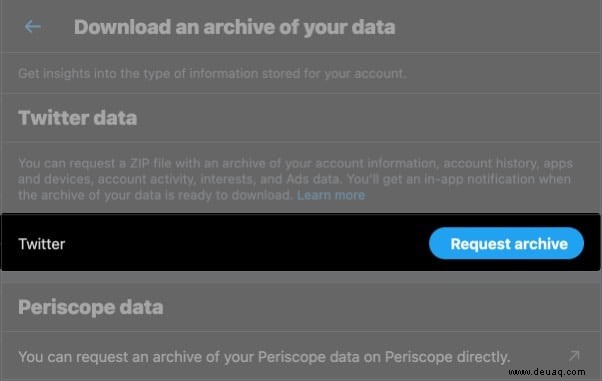Click the 'Download an archive of your data' title

[x=235, y=27]
